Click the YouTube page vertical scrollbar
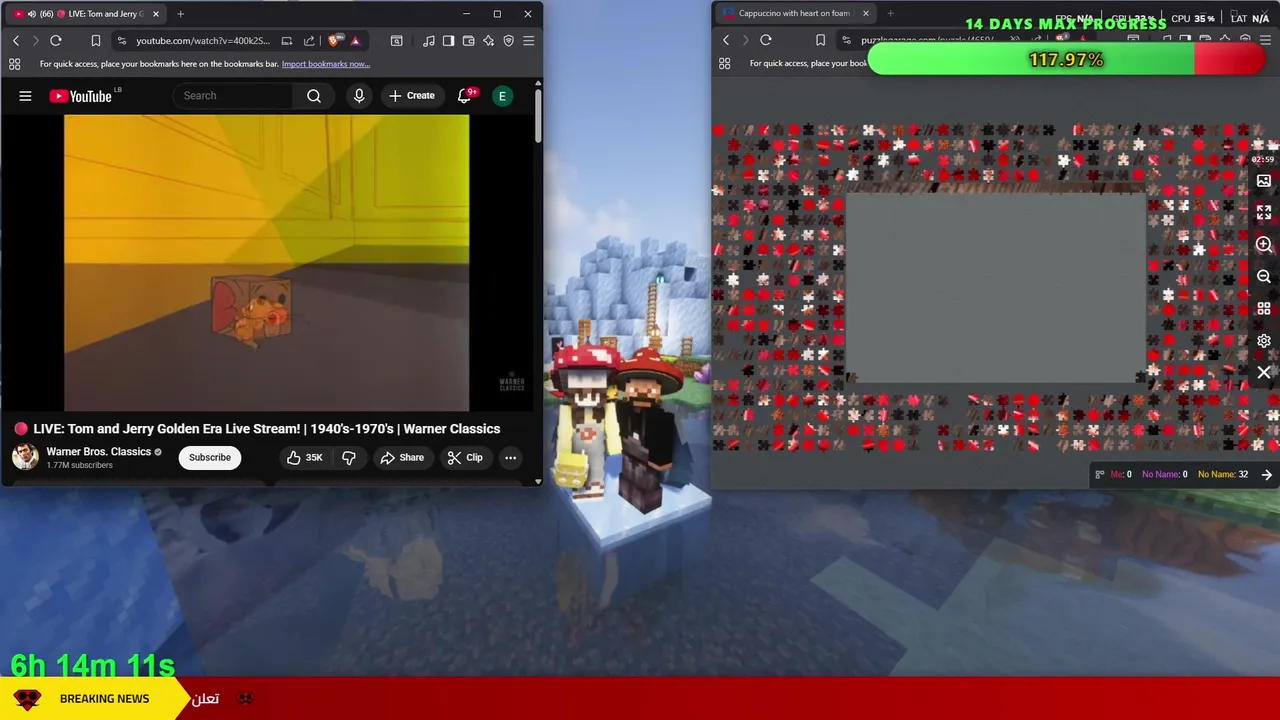The width and height of the screenshot is (1280, 720). [x=538, y=118]
